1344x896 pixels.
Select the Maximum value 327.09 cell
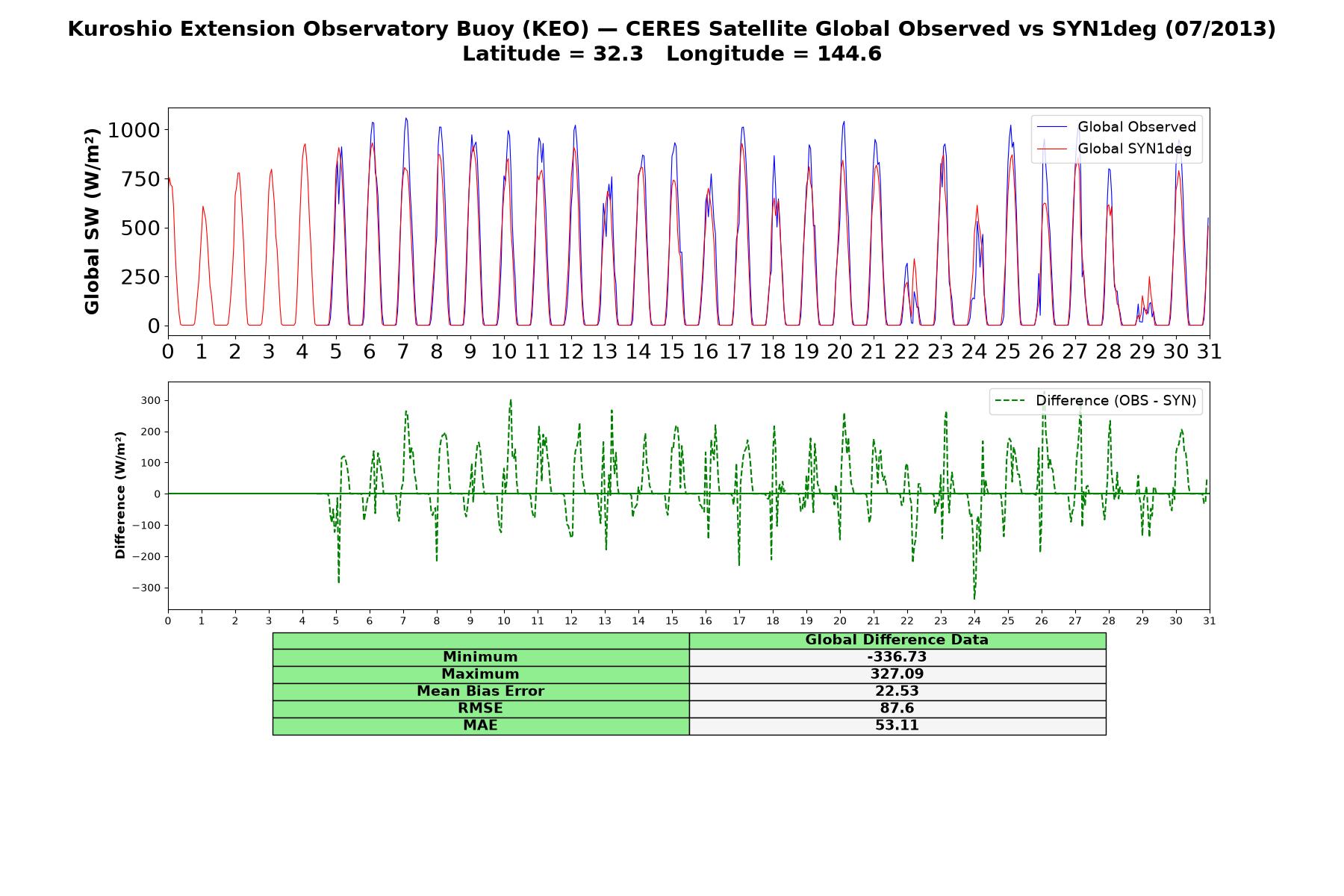click(897, 674)
